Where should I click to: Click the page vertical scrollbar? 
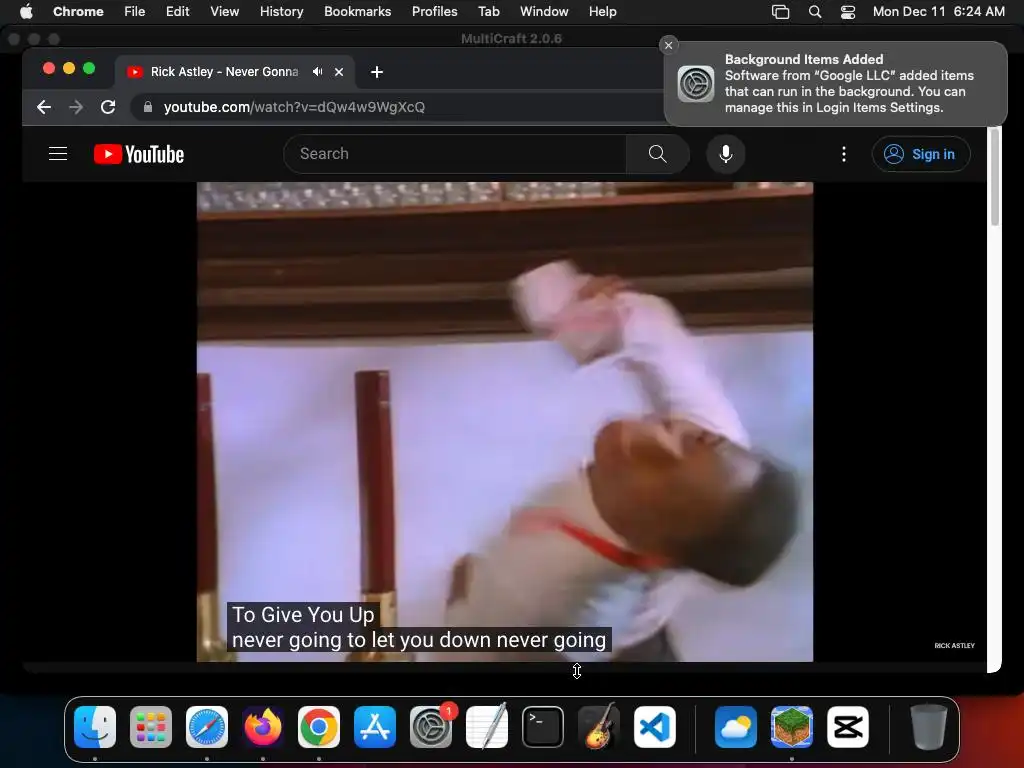[995, 176]
